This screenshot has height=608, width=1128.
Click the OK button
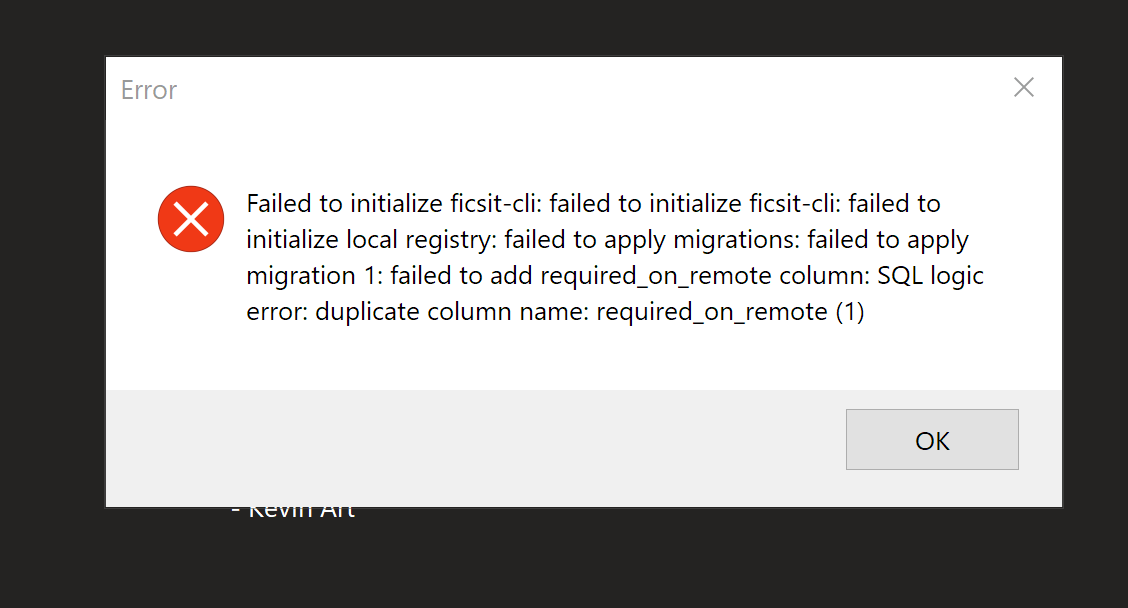click(x=932, y=440)
